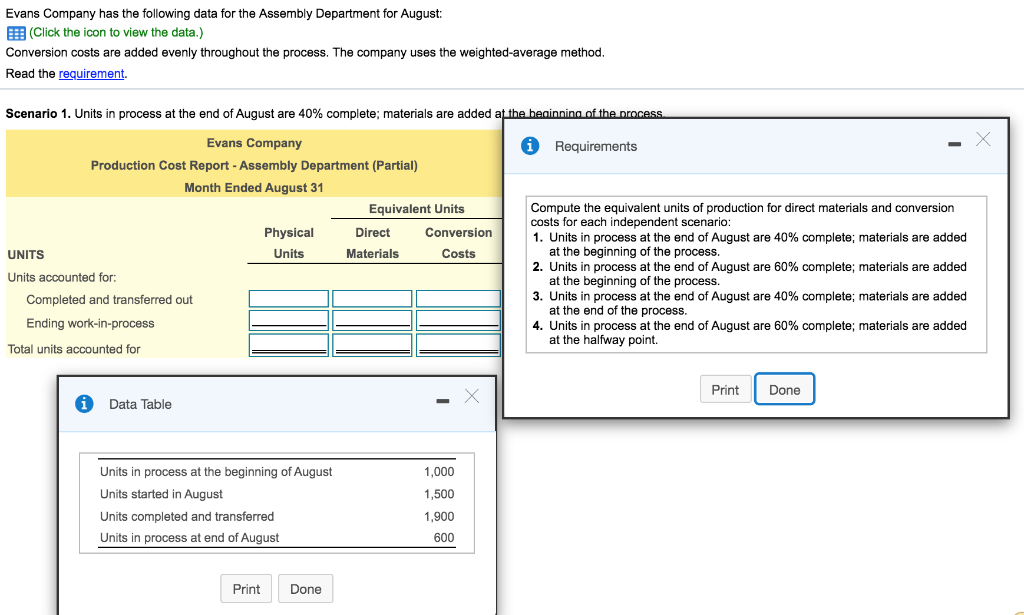
Task: Select Physical Units field for Completed and transferred out
Action: coord(289,298)
